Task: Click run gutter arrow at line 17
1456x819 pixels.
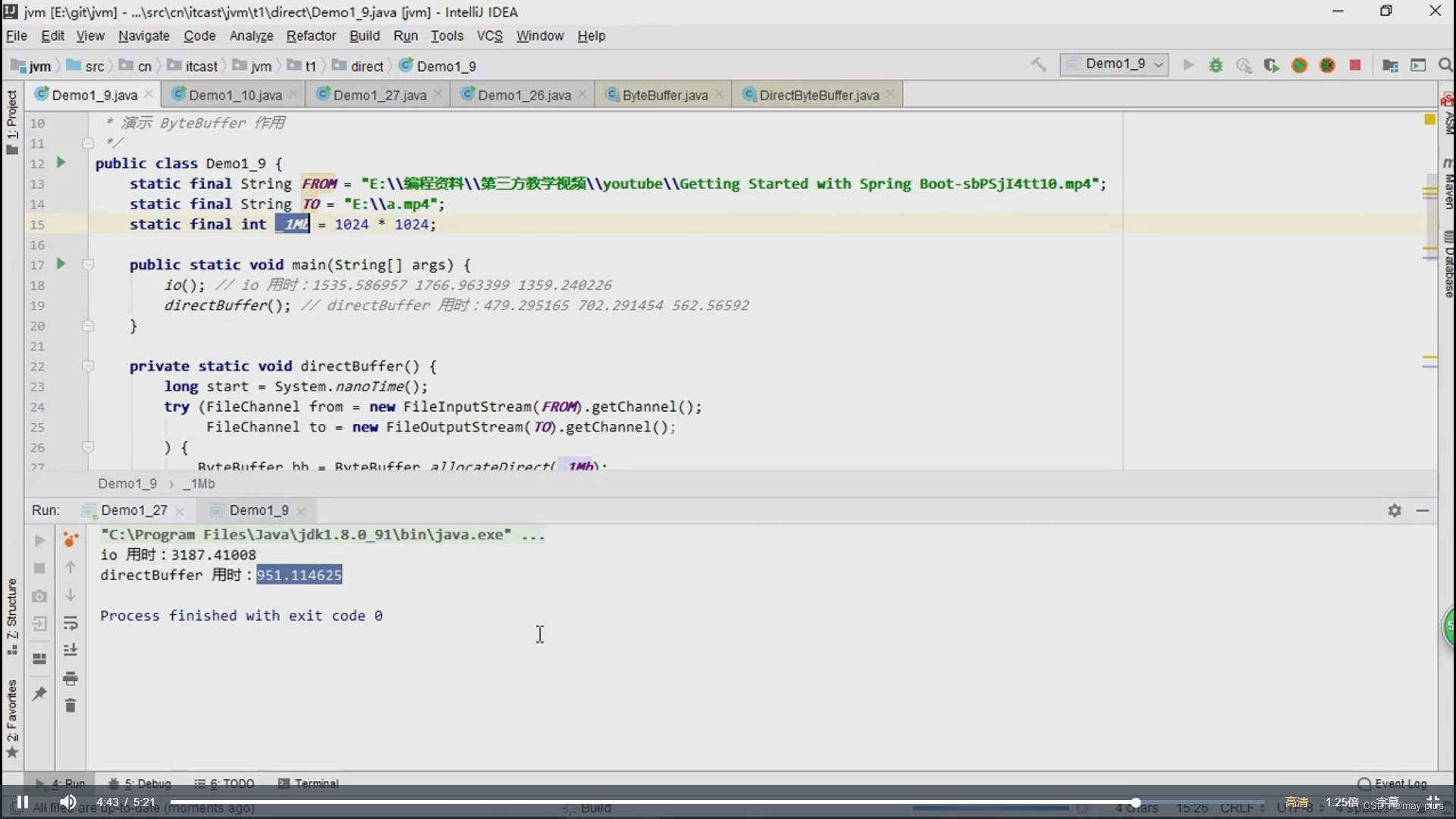Action: (61, 264)
